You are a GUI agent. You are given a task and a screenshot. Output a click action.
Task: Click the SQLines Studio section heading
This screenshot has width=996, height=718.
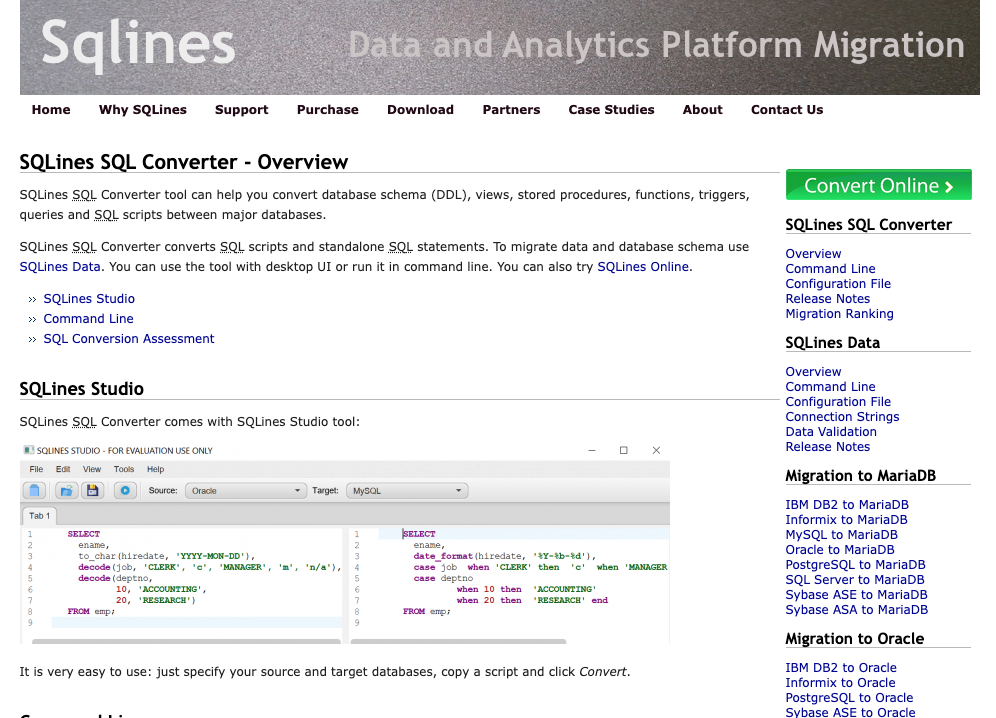click(x=82, y=389)
